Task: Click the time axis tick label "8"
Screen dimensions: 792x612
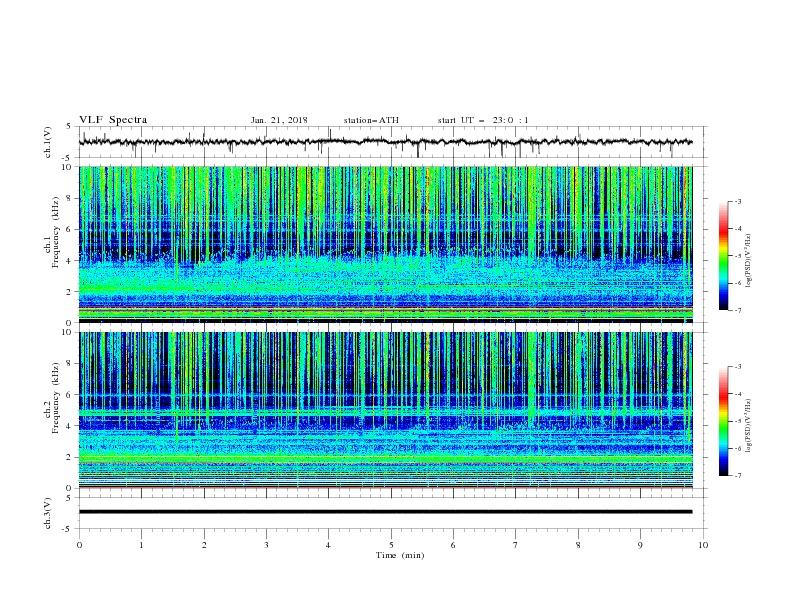Action: click(578, 545)
